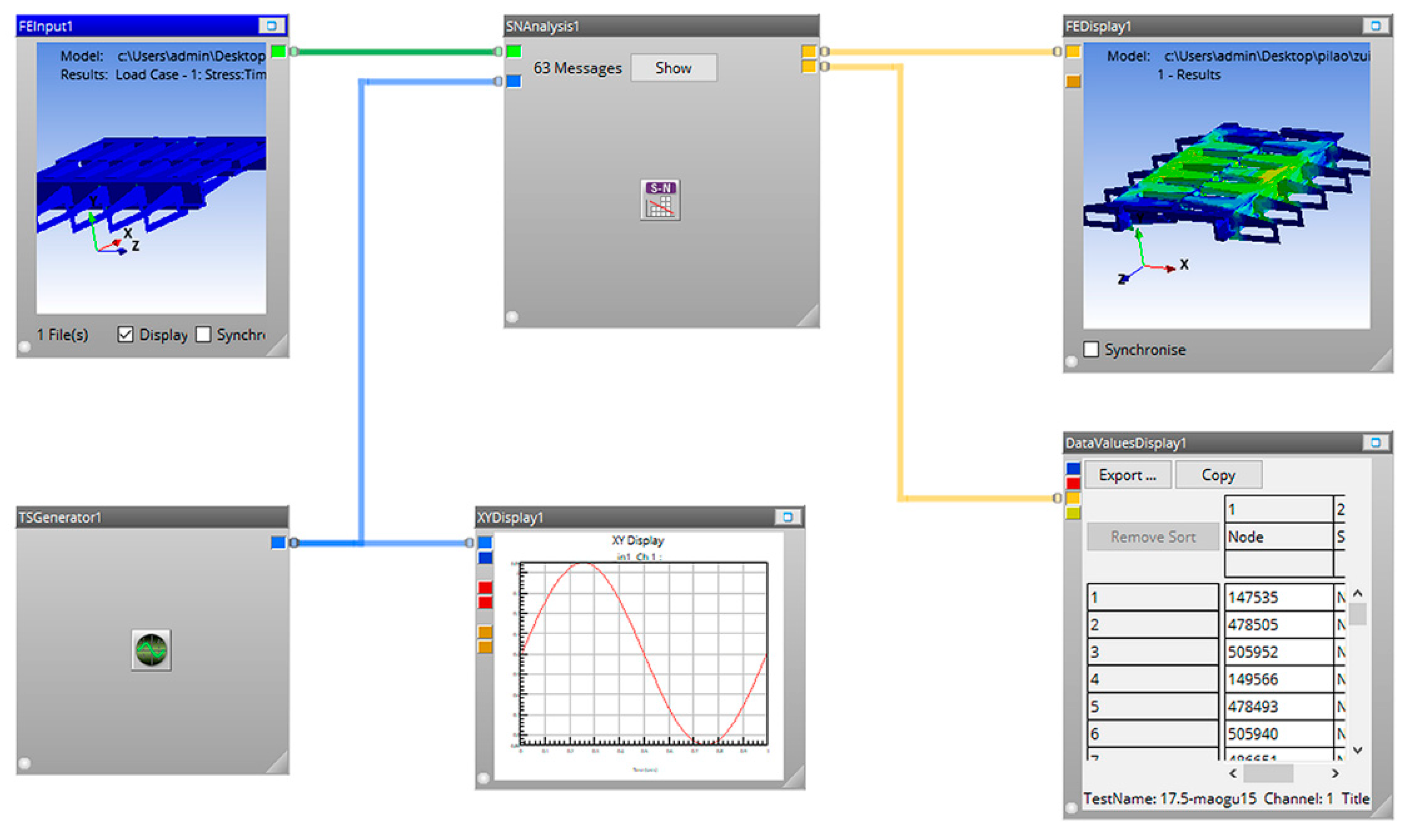Click the TSGenerator sine wave icon
The width and height of the screenshot is (1408, 840).
151,650
